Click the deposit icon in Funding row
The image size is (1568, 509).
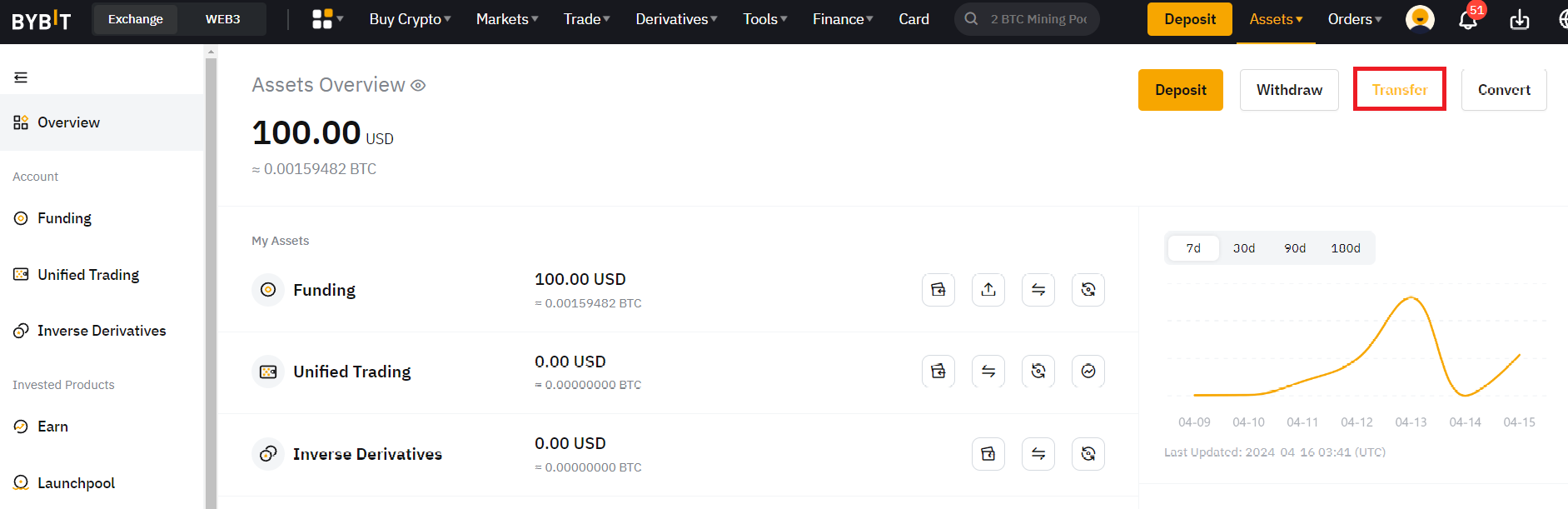[x=938, y=290]
